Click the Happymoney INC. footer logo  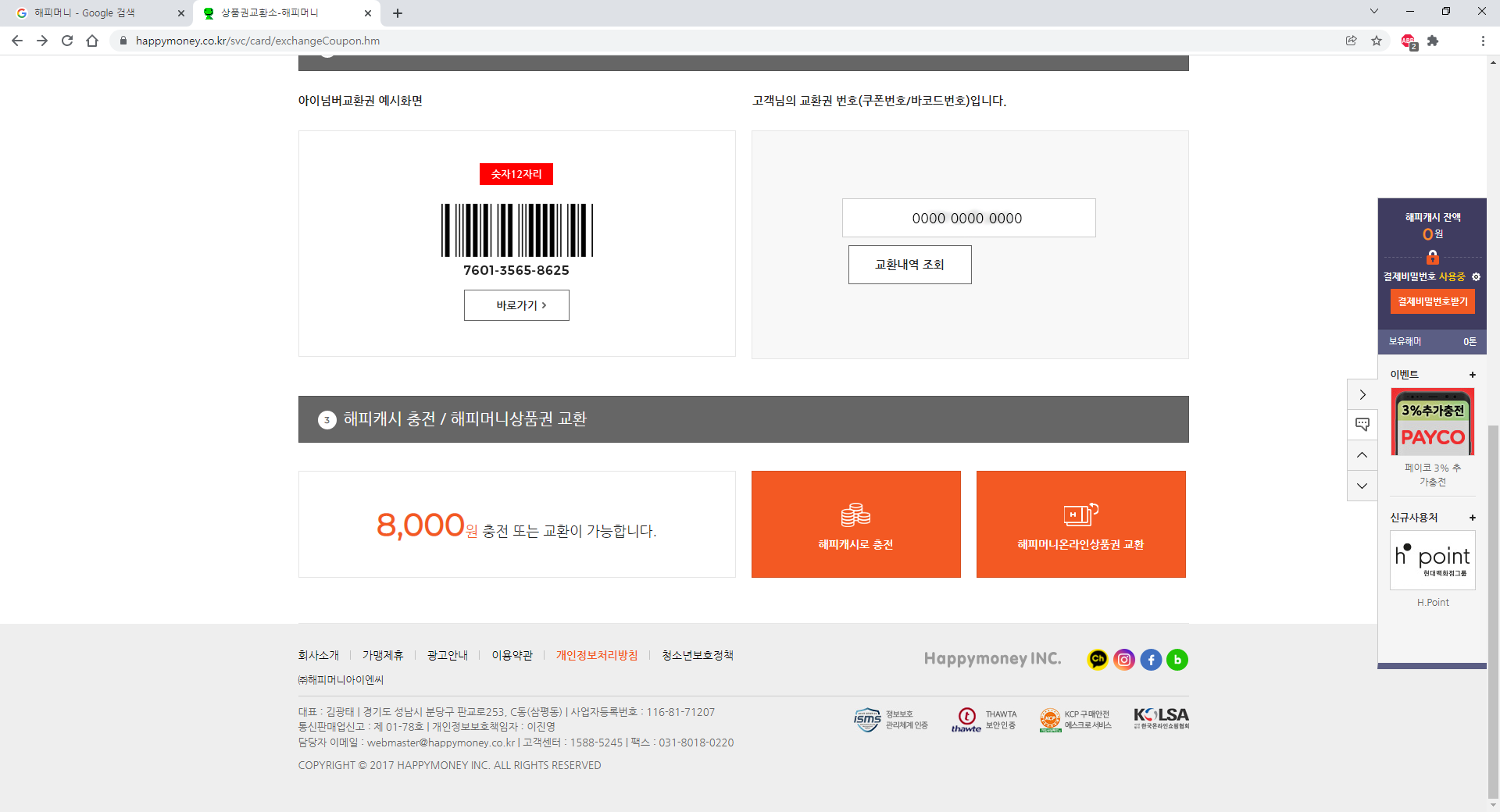[x=992, y=659]
